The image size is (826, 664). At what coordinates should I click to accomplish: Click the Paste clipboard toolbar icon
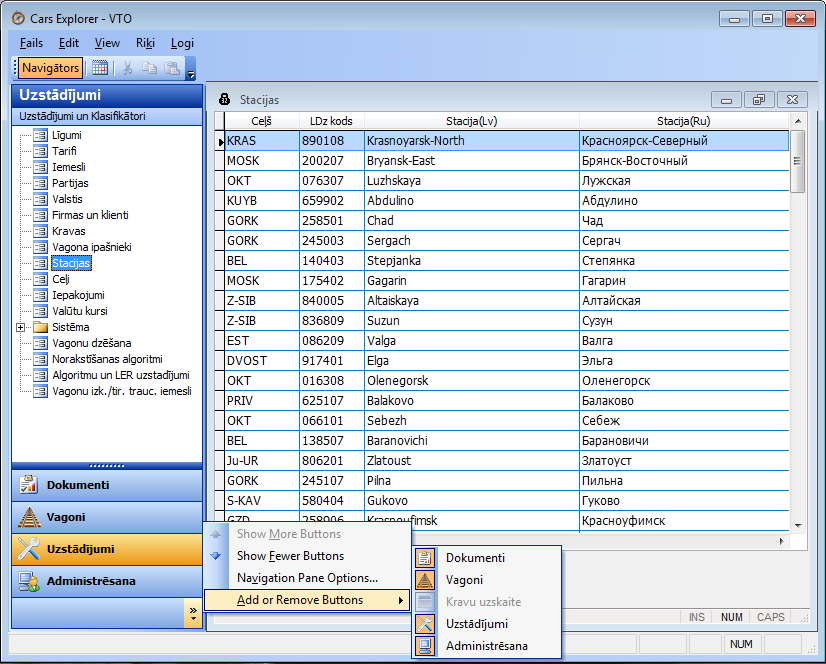(171, 68)
